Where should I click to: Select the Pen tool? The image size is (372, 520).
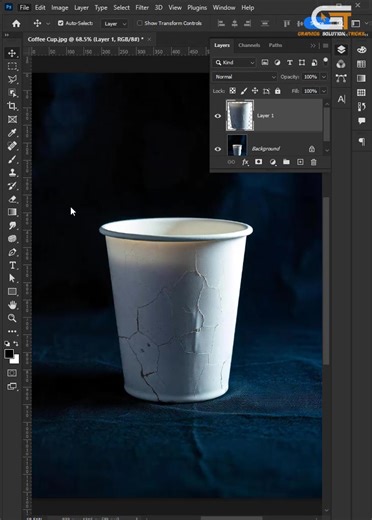coord(12,252)
